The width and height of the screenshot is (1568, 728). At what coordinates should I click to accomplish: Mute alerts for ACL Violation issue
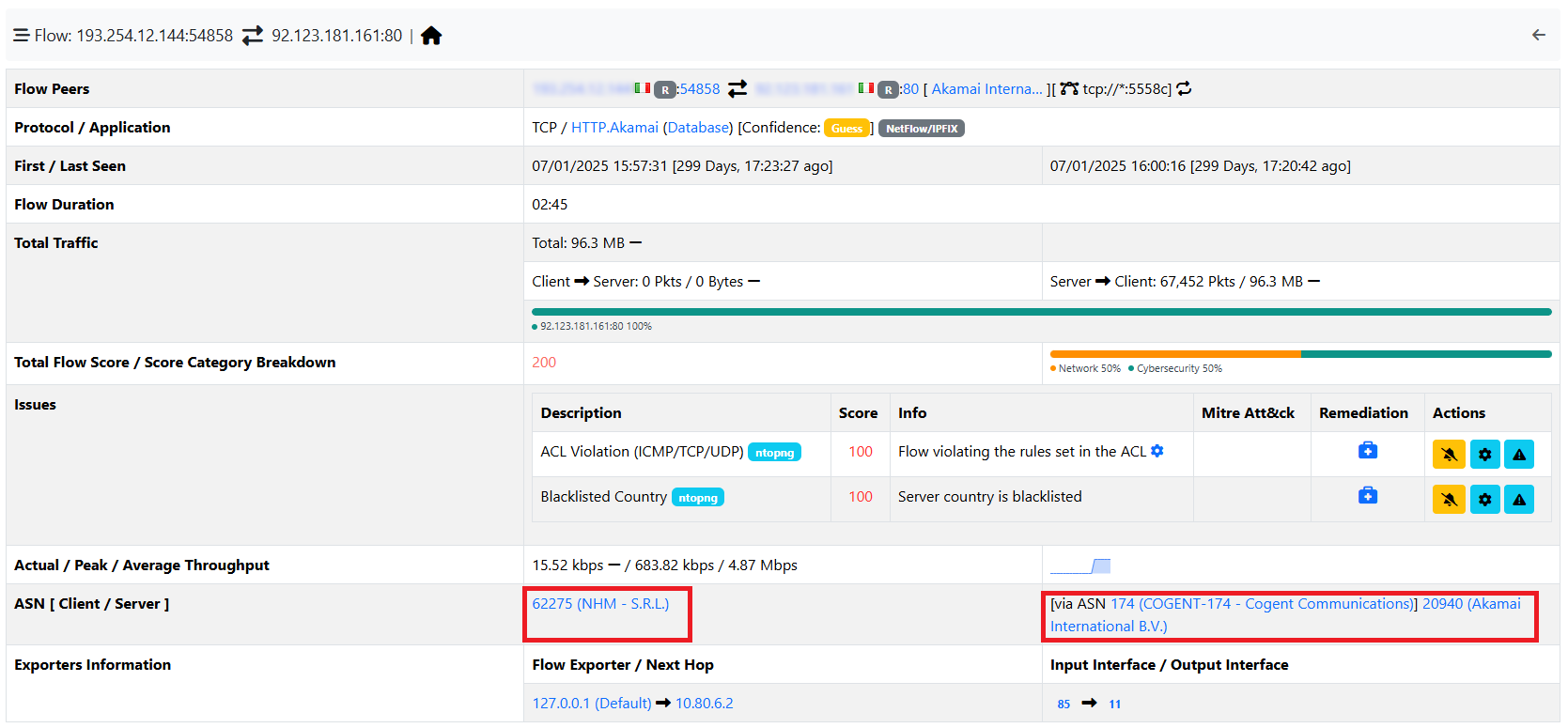click(x=1448, y=455)
